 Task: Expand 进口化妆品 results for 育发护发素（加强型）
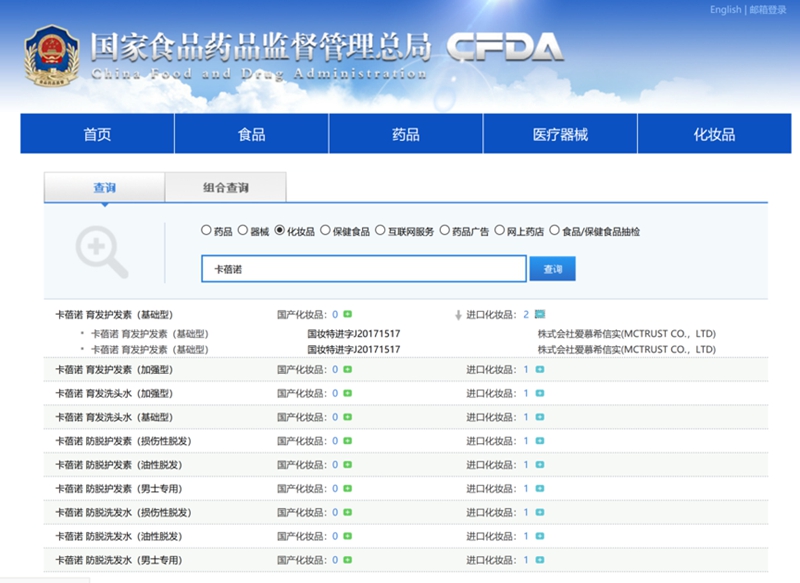[540, 369]
